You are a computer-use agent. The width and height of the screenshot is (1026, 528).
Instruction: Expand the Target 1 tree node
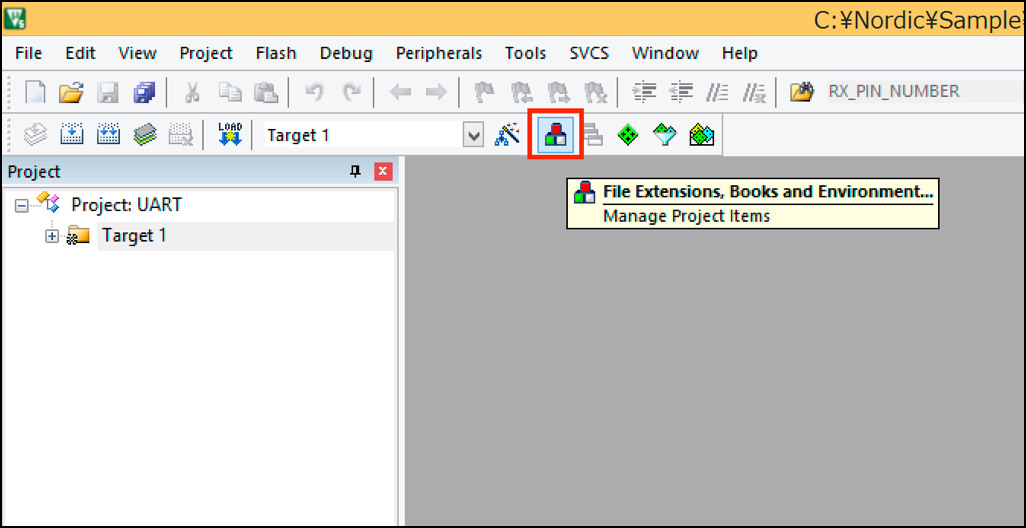coord(52,236)
